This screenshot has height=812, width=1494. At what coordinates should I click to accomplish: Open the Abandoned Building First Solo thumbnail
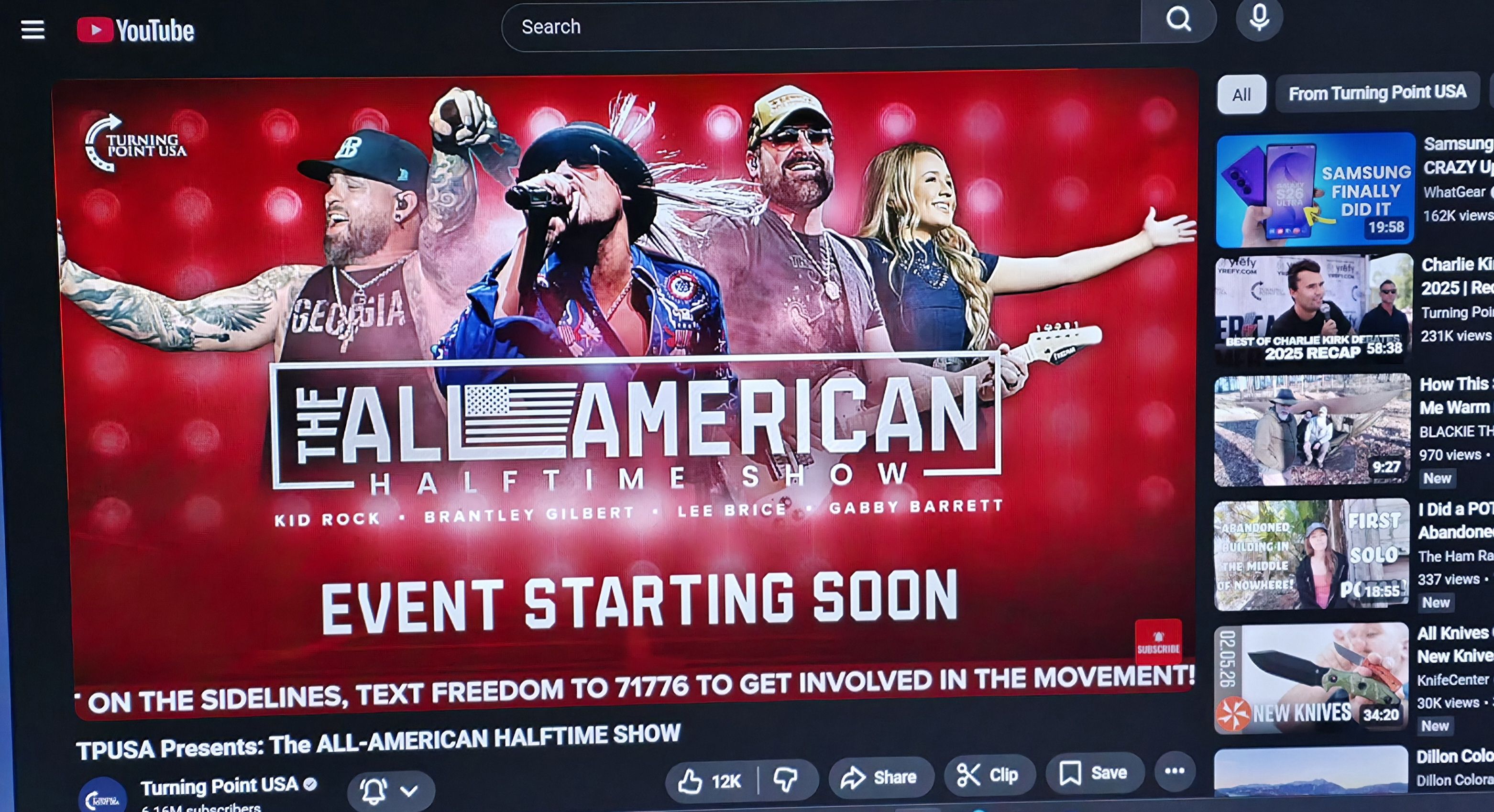[x=1311, y=554]
